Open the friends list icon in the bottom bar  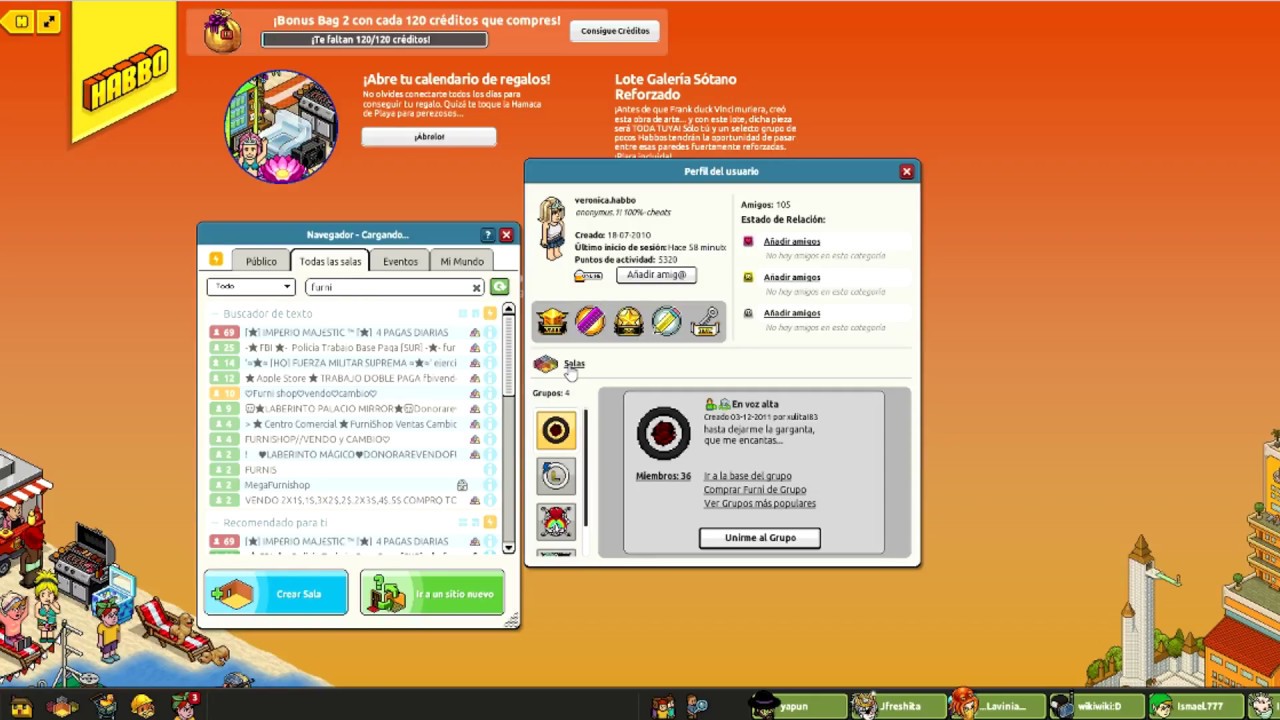663,706
